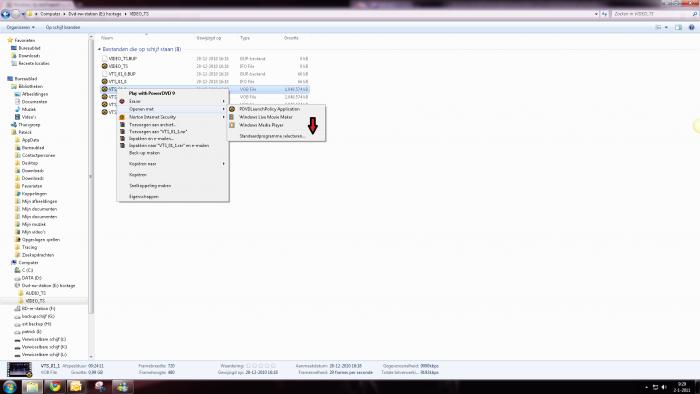Select Opgeslagen spellen folder
The image size is (700, 394).
[x=41, y=240]
